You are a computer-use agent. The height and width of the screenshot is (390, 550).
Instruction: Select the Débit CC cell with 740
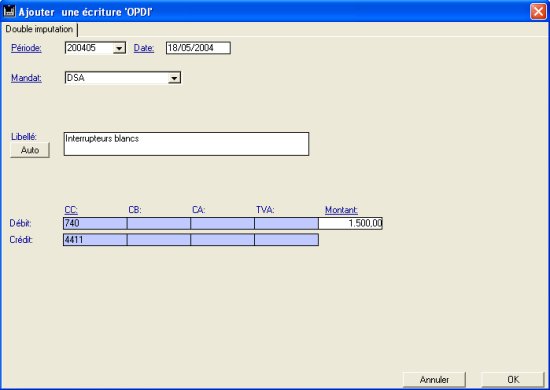click(95, 223)
